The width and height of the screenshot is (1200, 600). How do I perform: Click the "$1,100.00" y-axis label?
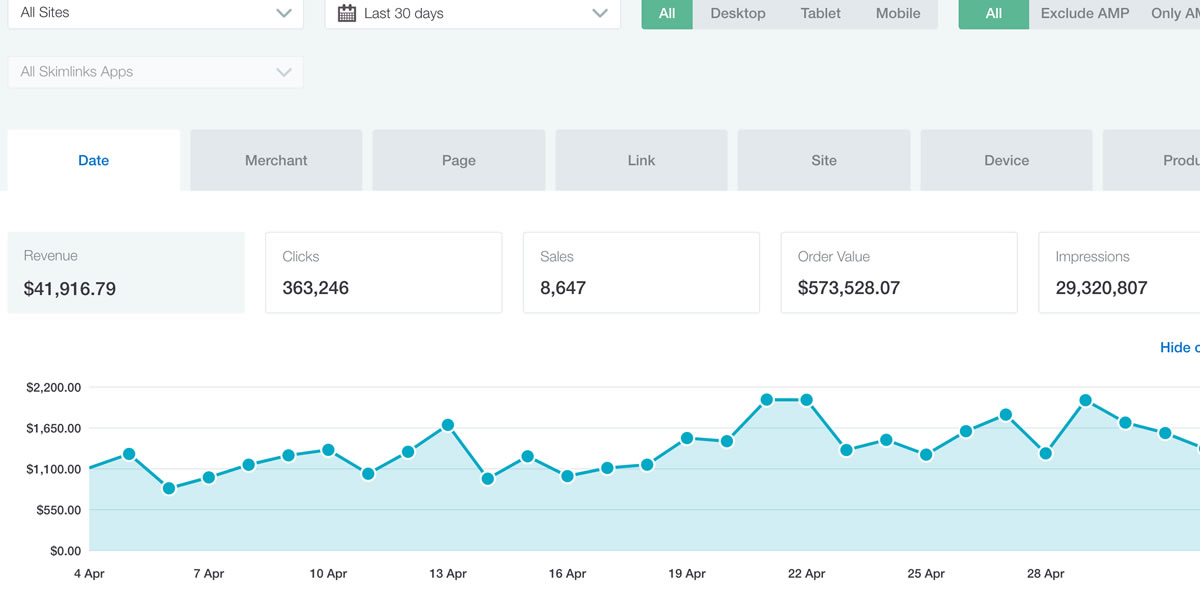54,469
